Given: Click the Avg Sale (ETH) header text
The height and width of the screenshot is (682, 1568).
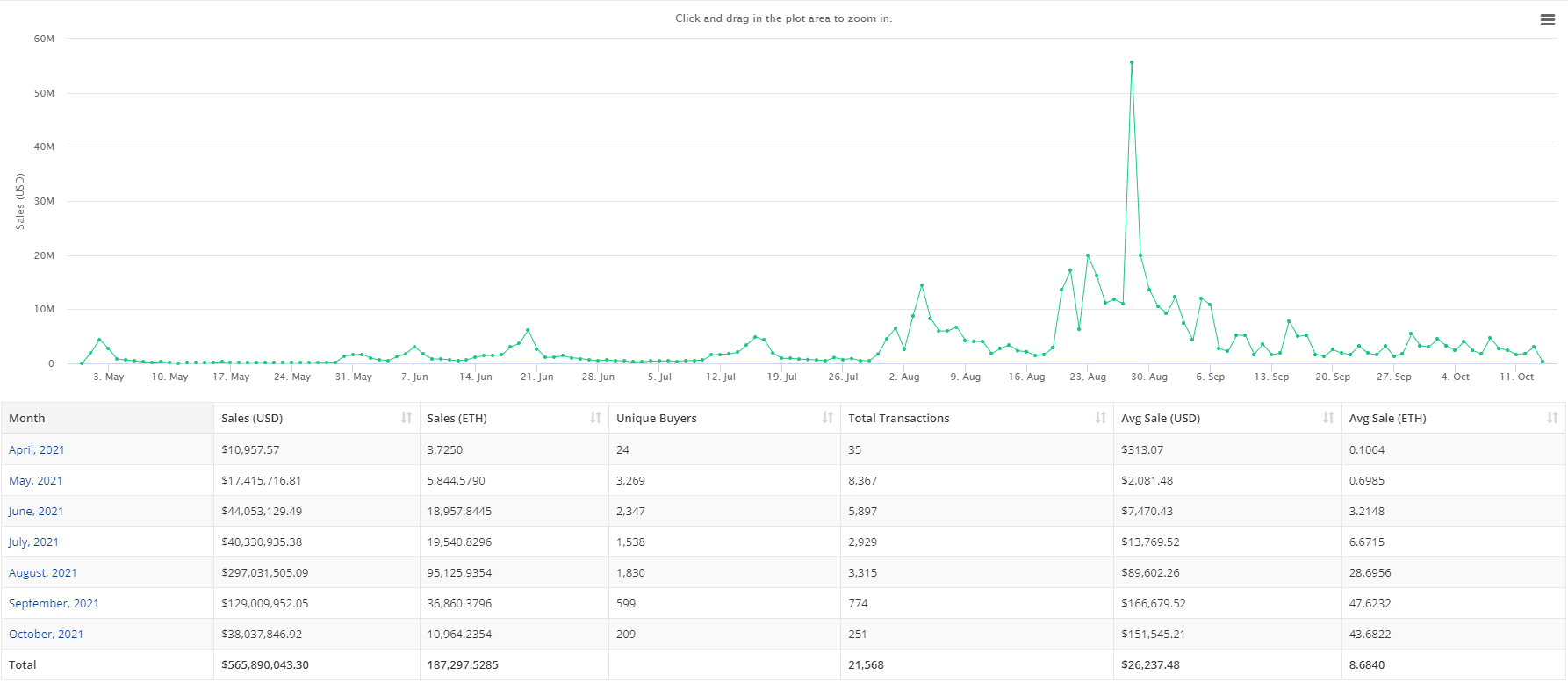Looking at the screenshot, I should click(x=1388, y=418).
